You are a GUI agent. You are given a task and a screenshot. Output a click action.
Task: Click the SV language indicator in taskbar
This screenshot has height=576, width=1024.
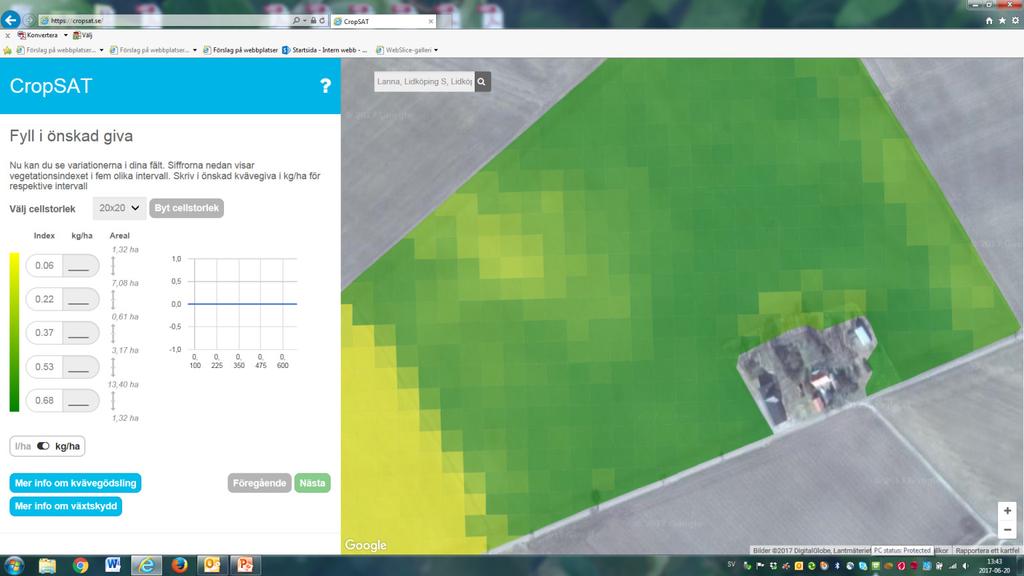[x=731, y=565]
